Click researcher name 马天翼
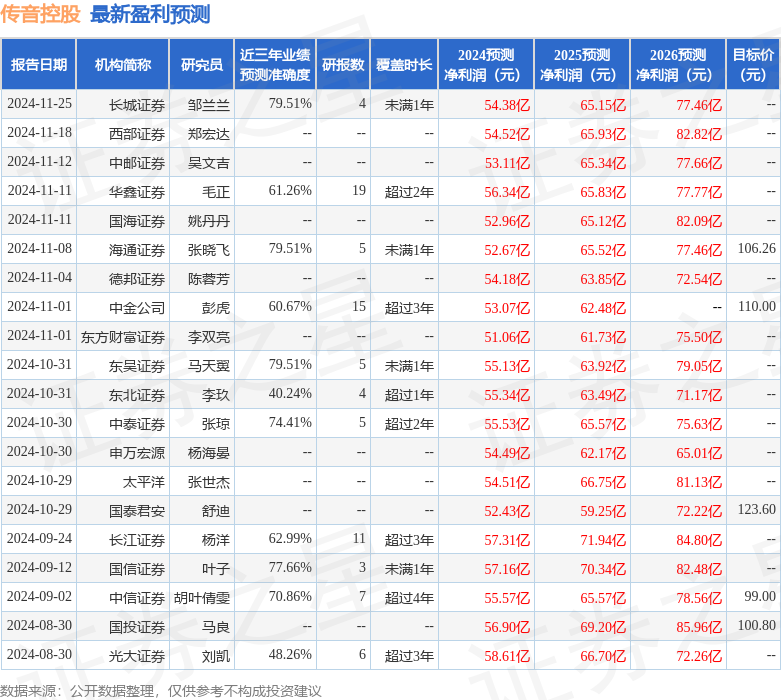781x700 pixels. pos(209,366)
